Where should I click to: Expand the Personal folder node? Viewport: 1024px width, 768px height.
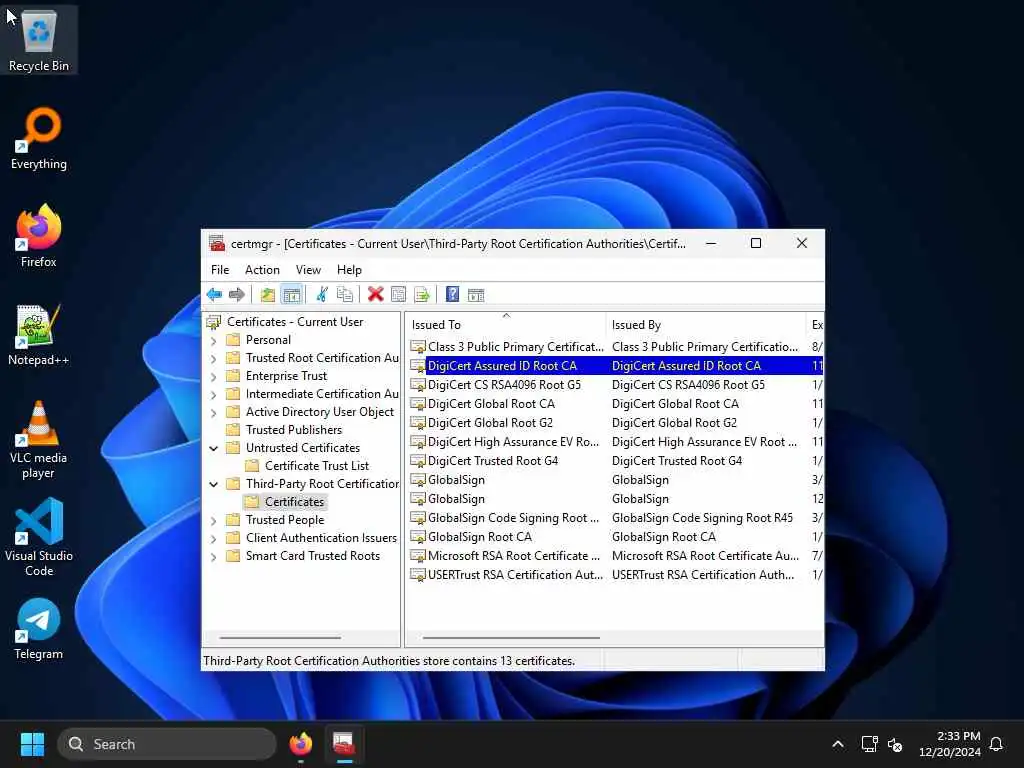point(214,340)
